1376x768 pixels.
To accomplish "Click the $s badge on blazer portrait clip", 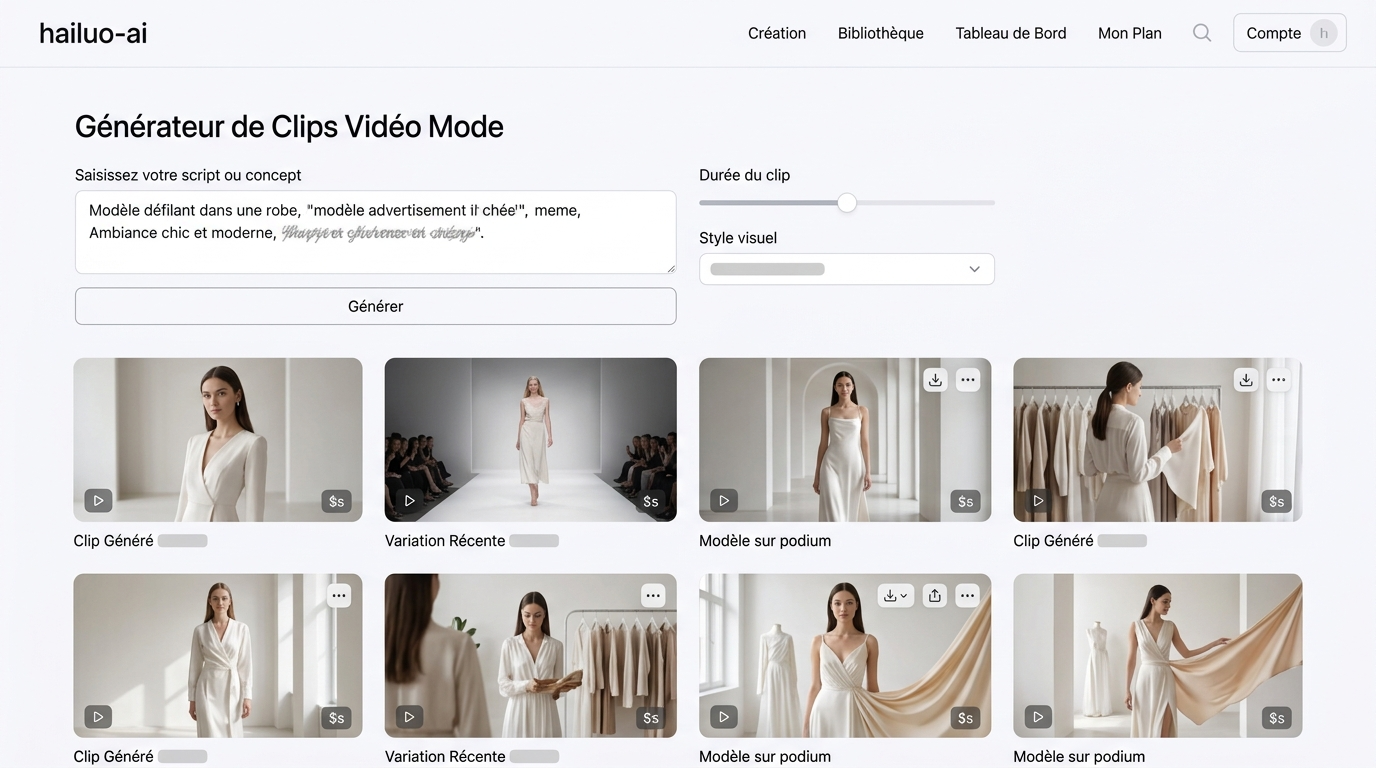I will click(x=337, y=501).
